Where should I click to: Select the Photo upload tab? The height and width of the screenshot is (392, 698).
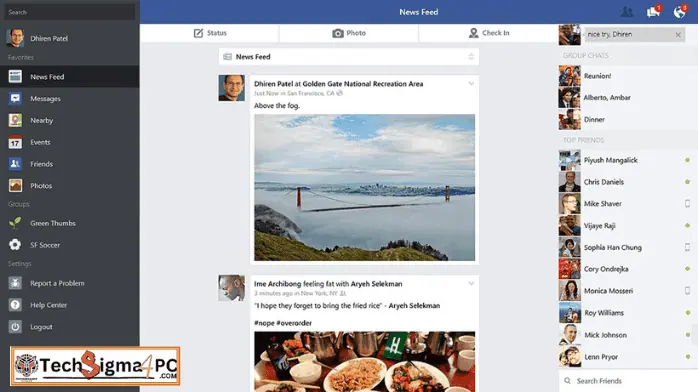[349, 33]
